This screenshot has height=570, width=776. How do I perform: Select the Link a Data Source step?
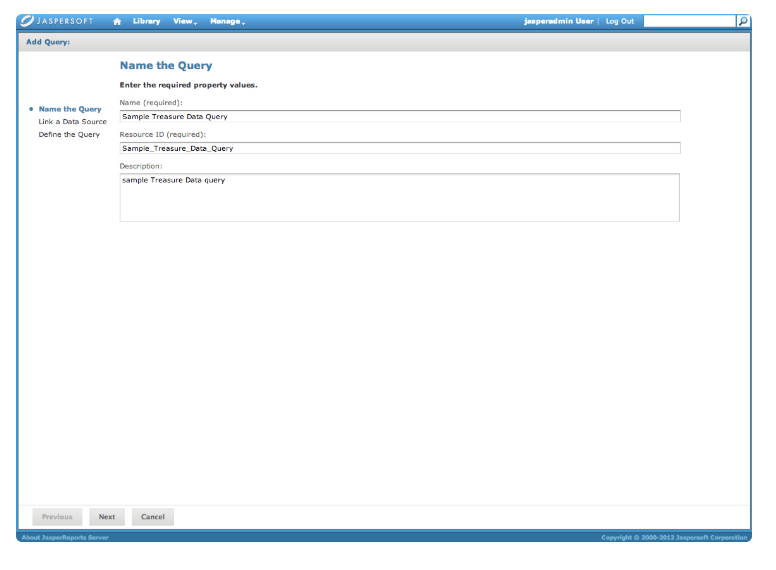72,122
